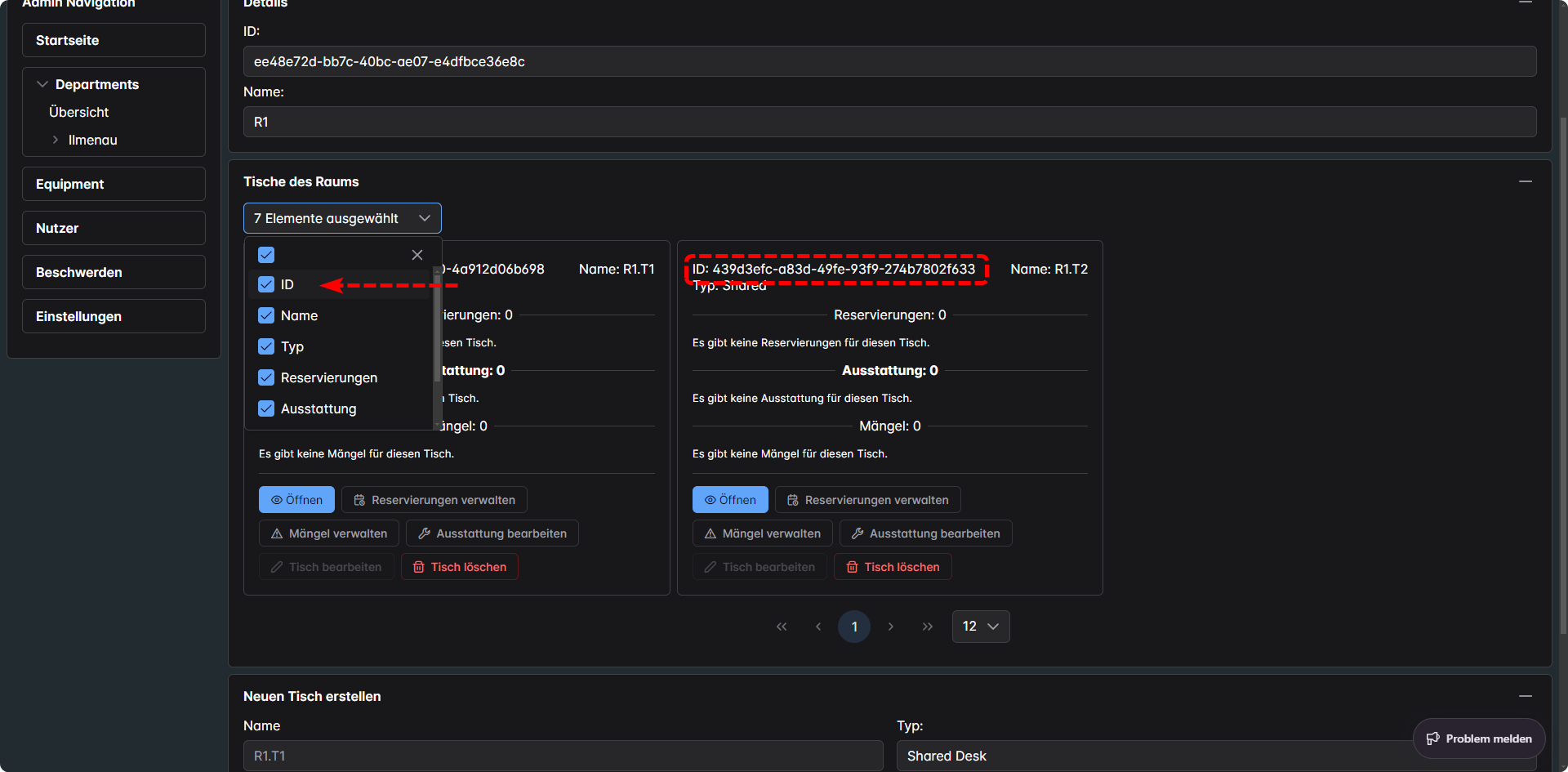Expand the Ilmenau department node
Screen dimensions: 1568x772
pyautogui.click(x=56, y=140)
